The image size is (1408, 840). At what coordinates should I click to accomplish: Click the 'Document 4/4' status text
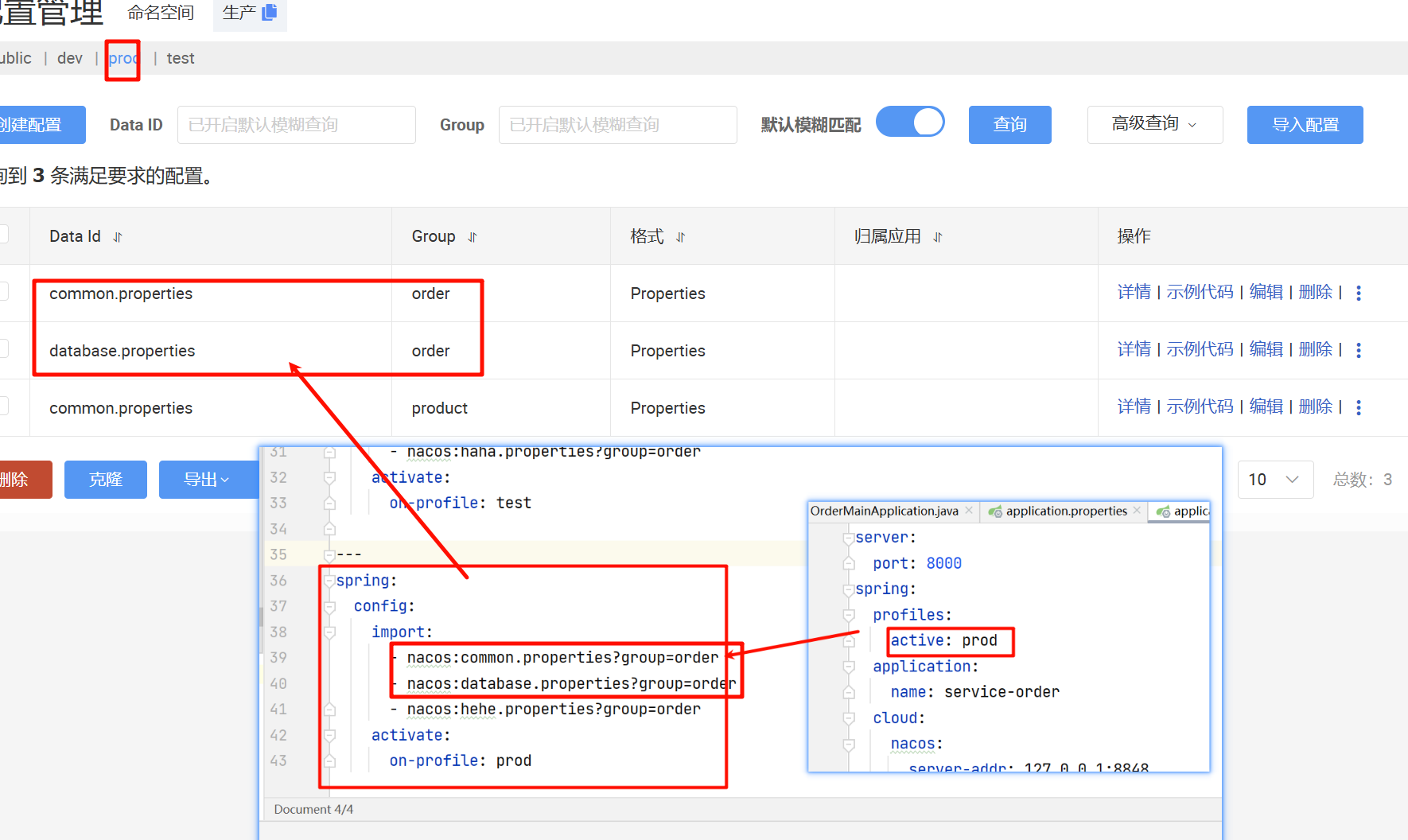tap(313, 810)
